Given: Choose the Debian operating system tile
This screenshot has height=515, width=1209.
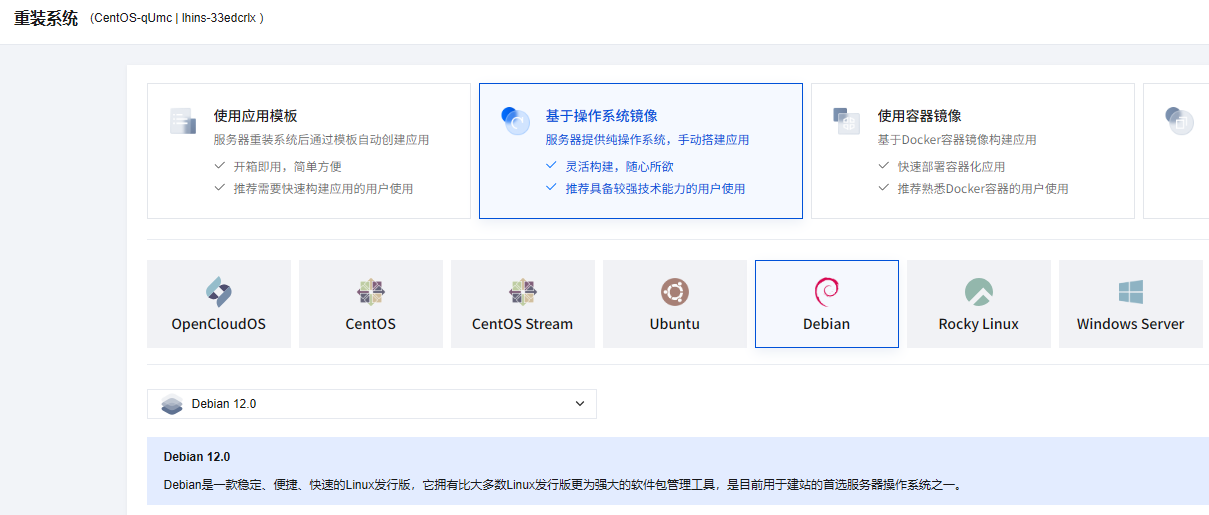Looking at the screenshot, I should (827, 304).
